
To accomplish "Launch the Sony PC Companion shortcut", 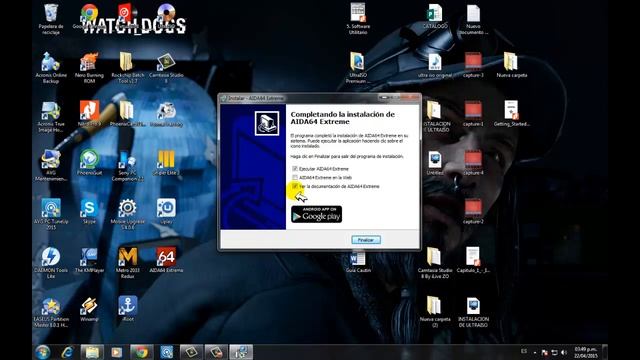I will (127, 166).
